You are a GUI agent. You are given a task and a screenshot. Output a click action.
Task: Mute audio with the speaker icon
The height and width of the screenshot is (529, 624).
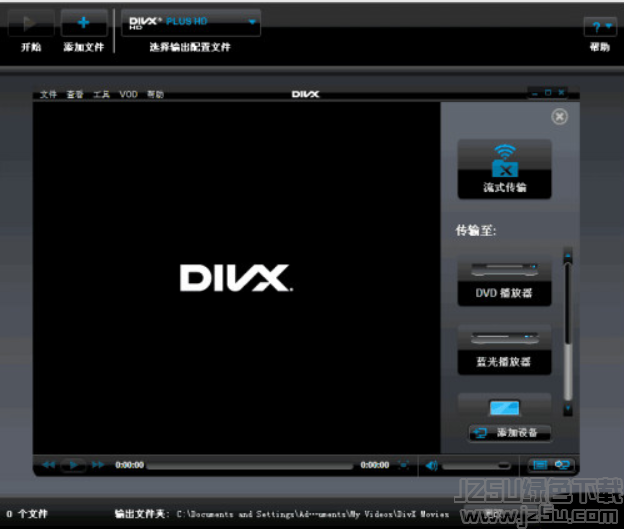[x=431, y=465]
